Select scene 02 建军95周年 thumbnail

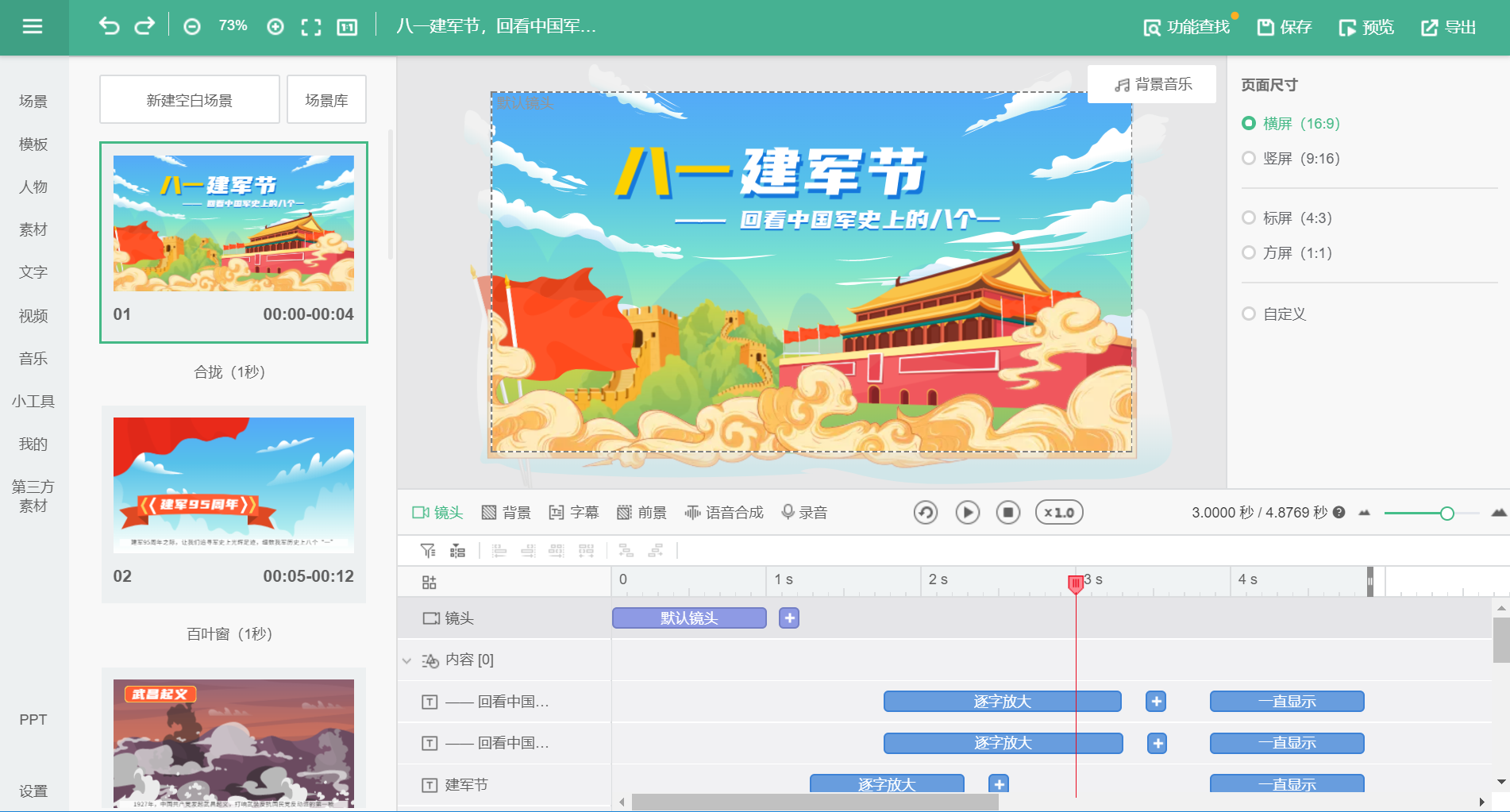[x=233, y=485]
